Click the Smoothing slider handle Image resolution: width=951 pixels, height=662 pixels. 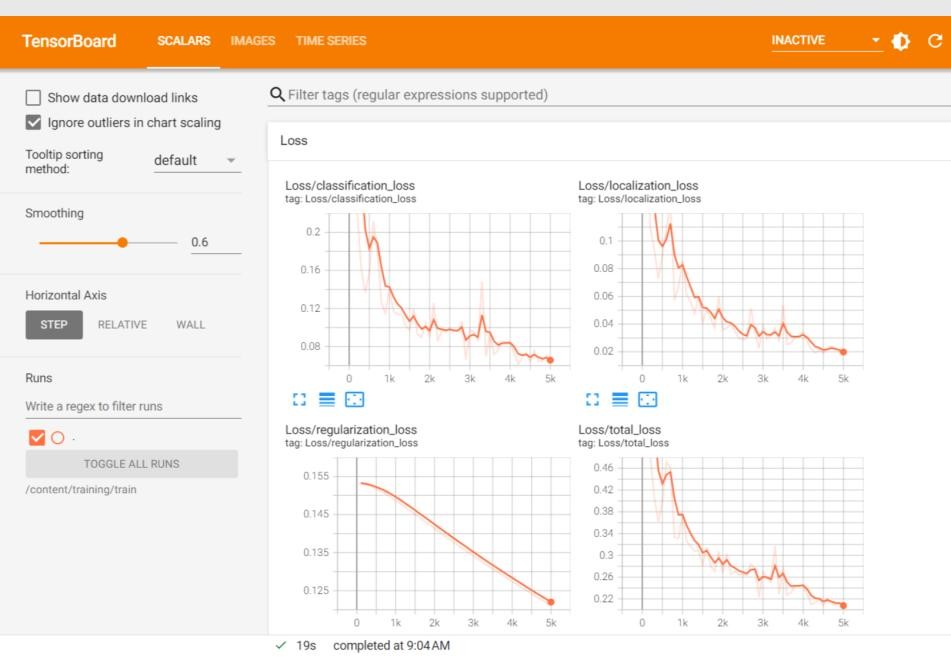(122, 242)
